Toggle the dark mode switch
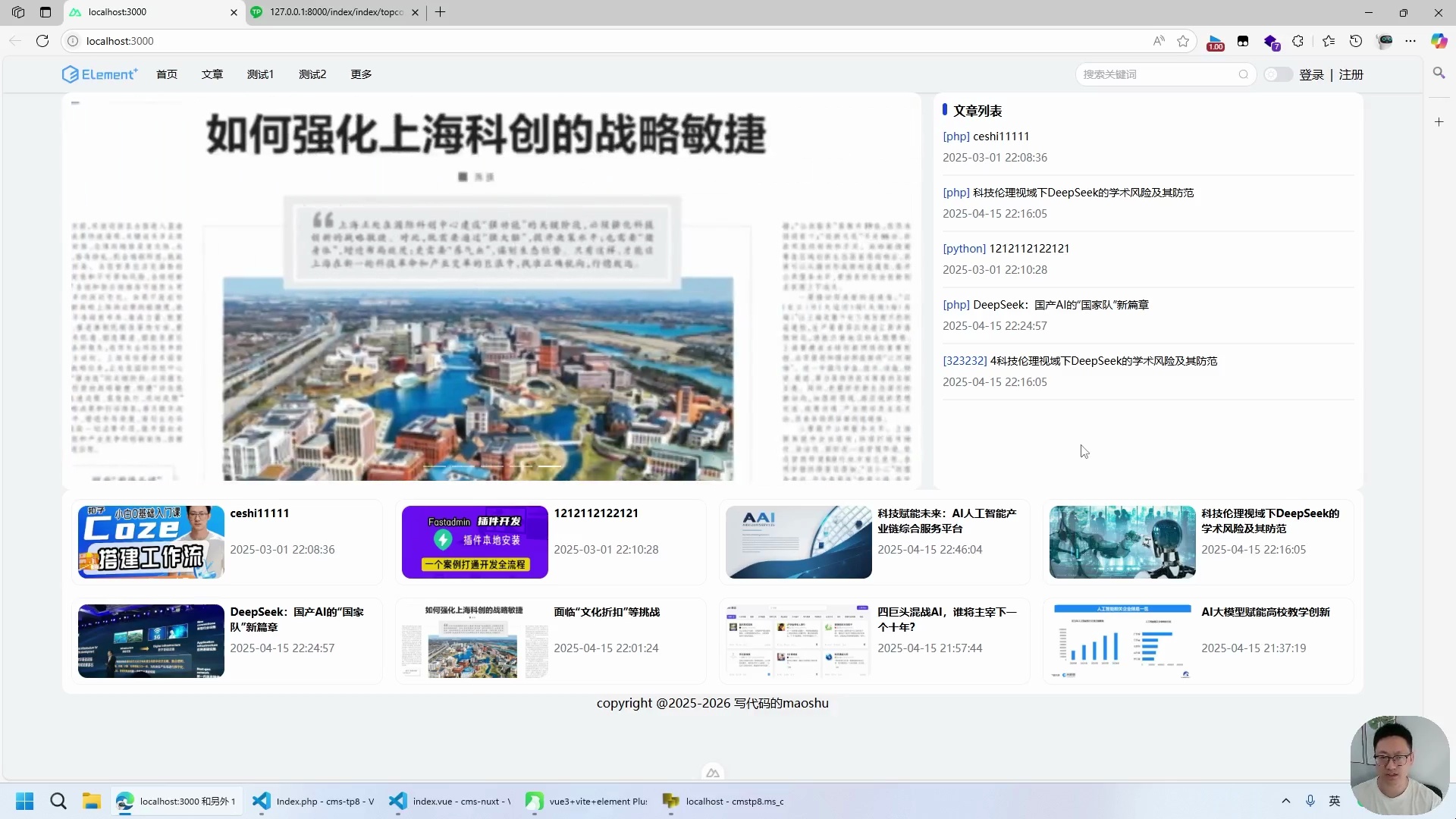 1278,74
